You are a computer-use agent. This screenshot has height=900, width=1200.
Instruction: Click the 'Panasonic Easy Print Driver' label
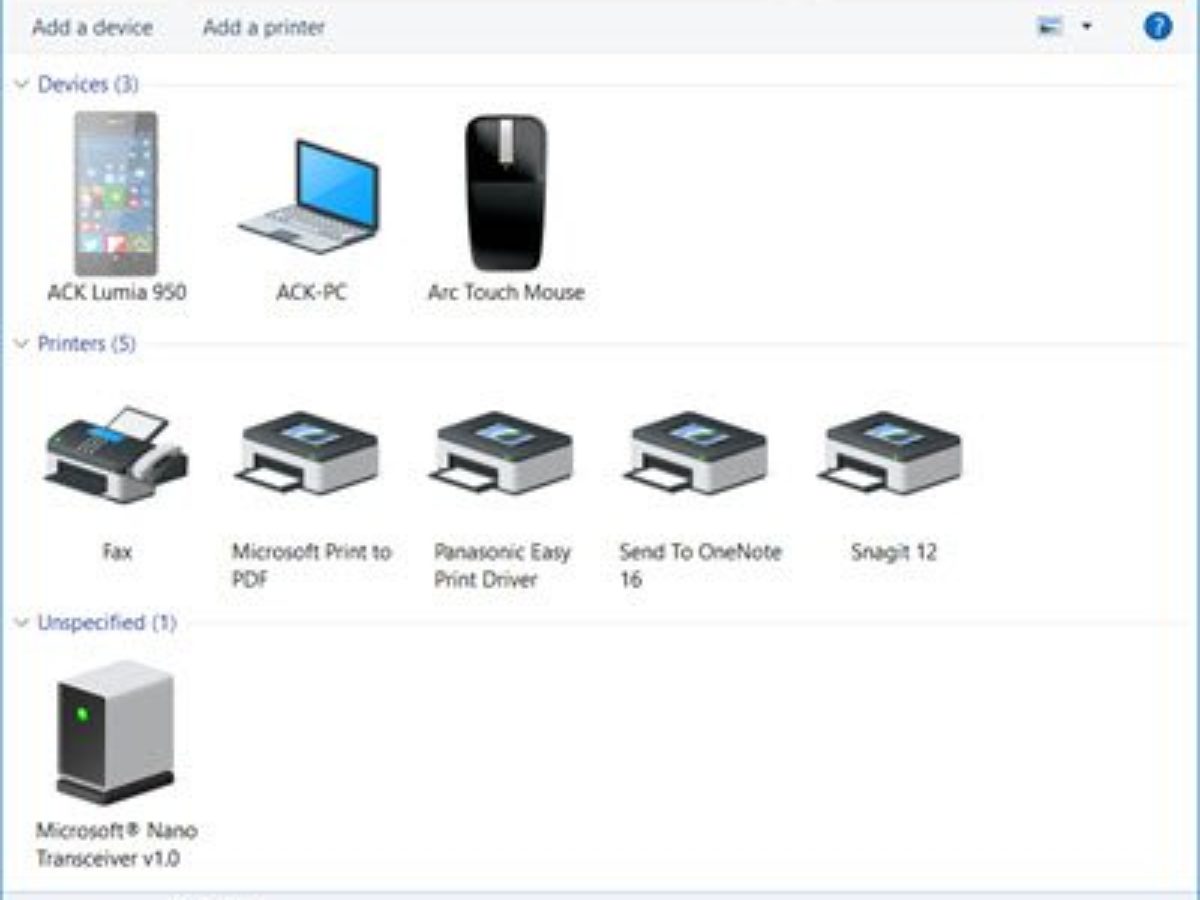click(502, 566)
